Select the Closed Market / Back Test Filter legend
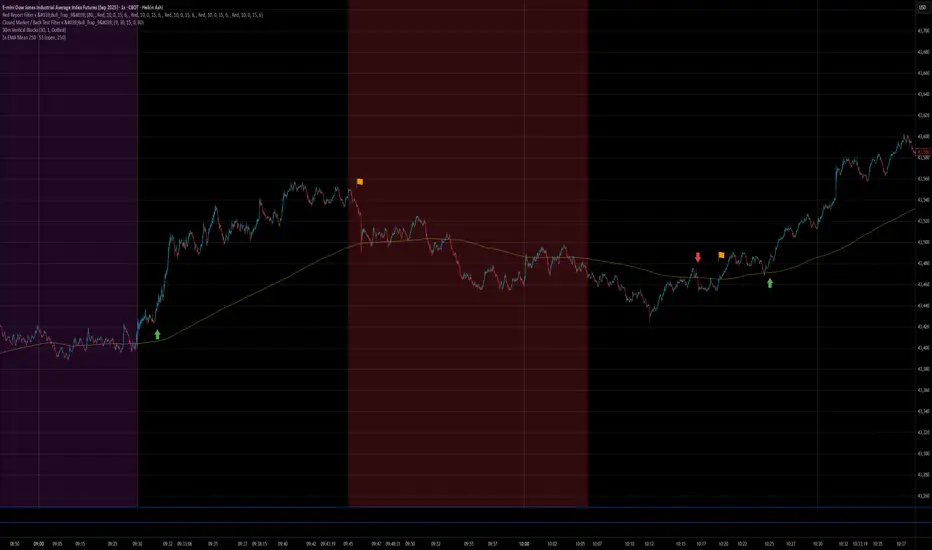Screen dimensions: 932x550 [73, 23]
